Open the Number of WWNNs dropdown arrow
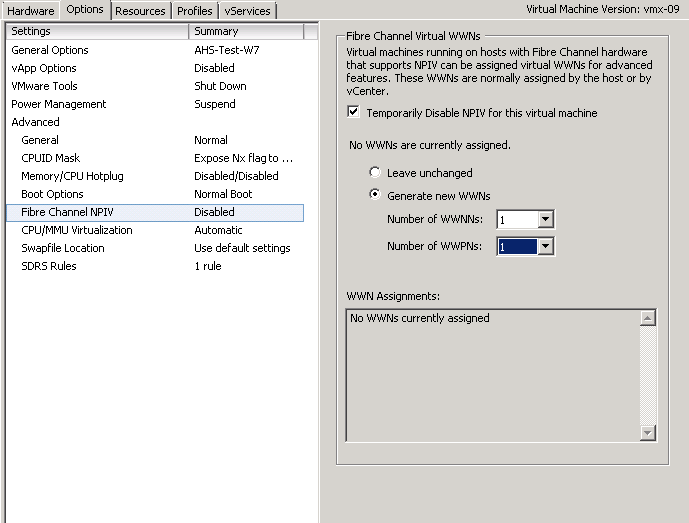 point(545,219)
